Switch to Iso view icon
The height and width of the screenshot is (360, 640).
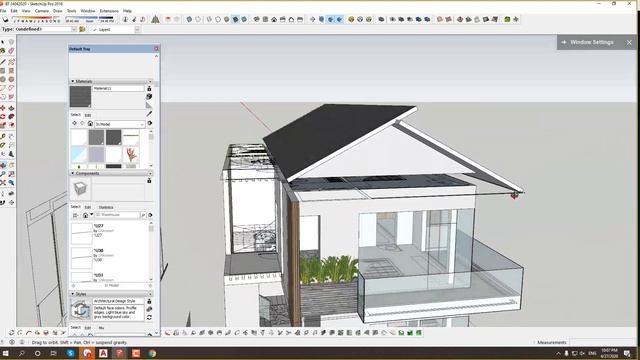tap(256, 19)
